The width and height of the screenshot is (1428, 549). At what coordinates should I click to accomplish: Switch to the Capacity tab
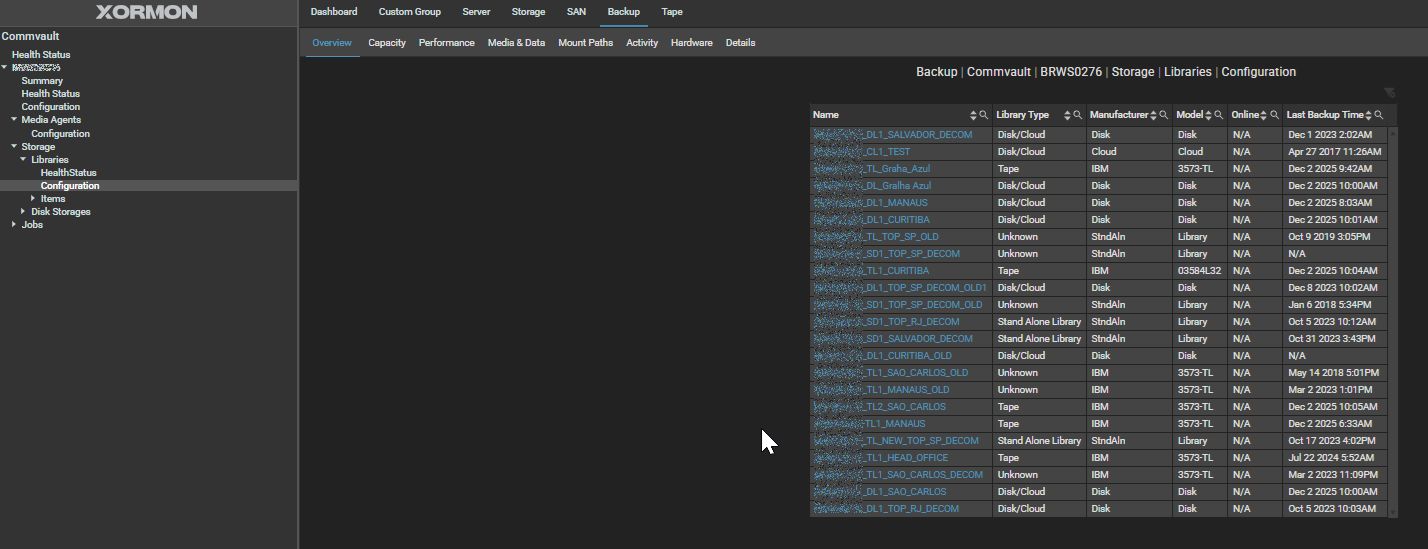pos(386,43)
